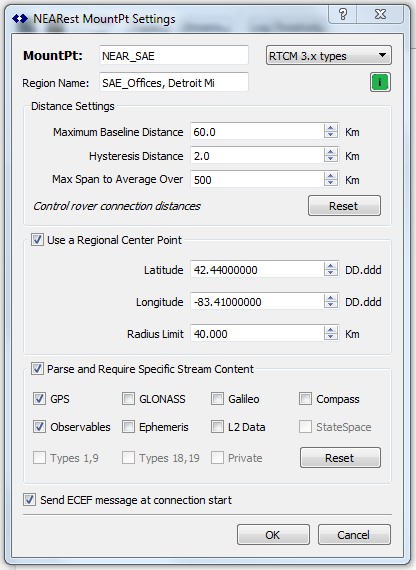Decrease Radius Limit using spinner arrow
Viewport: 416px width, 570px height.
[331, 338]
